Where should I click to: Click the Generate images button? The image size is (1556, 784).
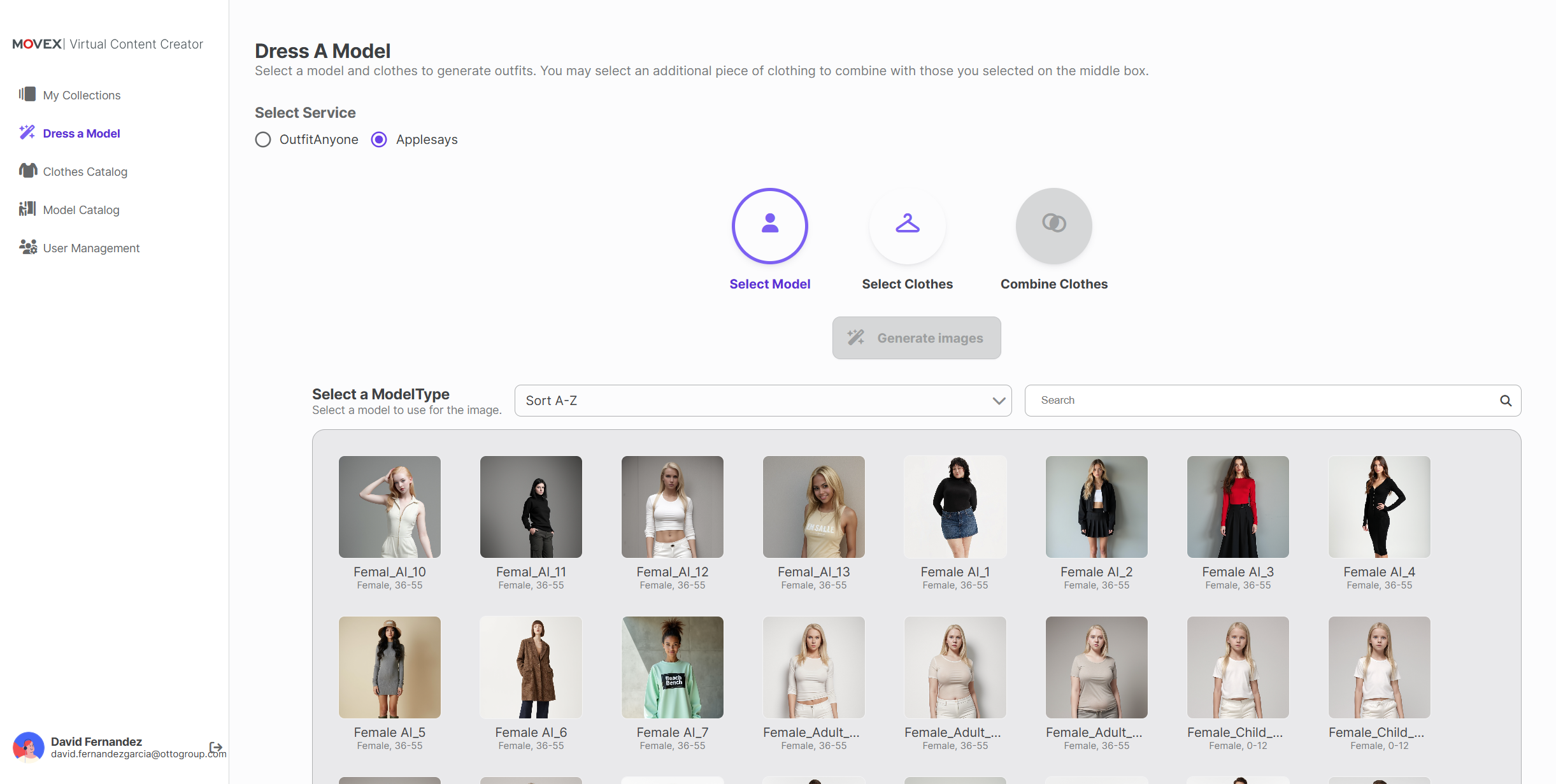[x=917, y=338]
